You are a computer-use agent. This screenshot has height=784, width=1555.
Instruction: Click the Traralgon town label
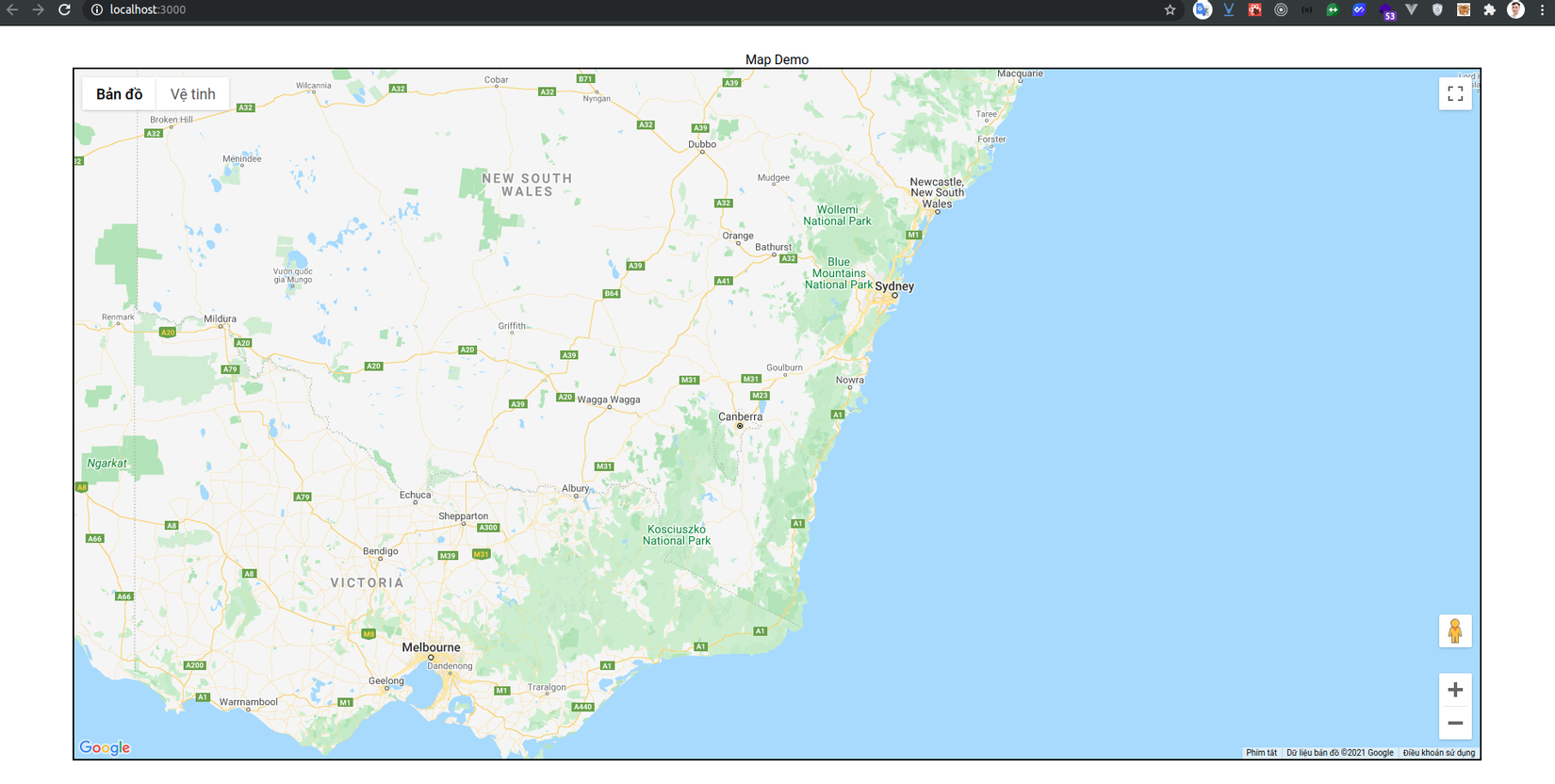click(547, 687)
